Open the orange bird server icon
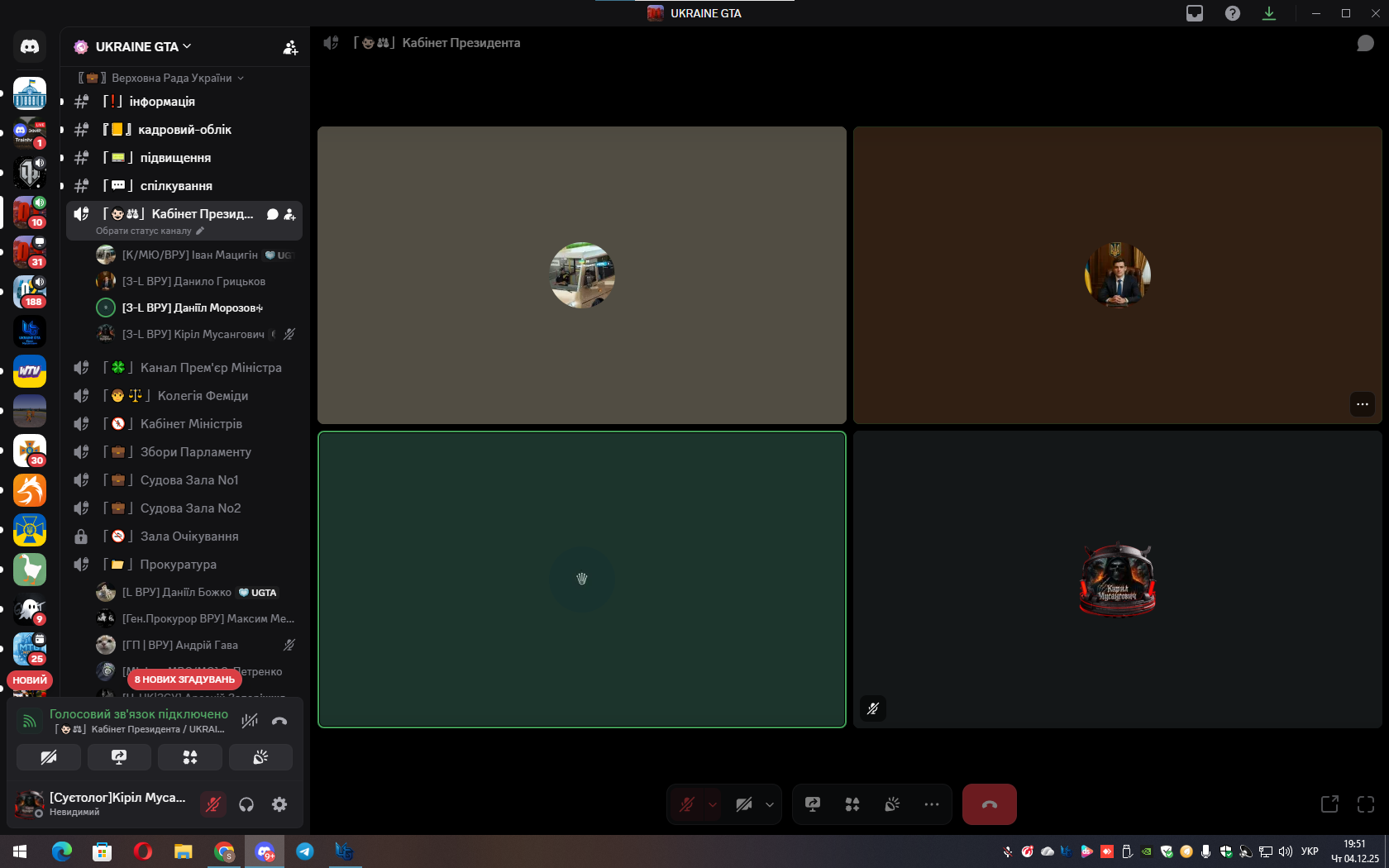 [x=30, y=490]
